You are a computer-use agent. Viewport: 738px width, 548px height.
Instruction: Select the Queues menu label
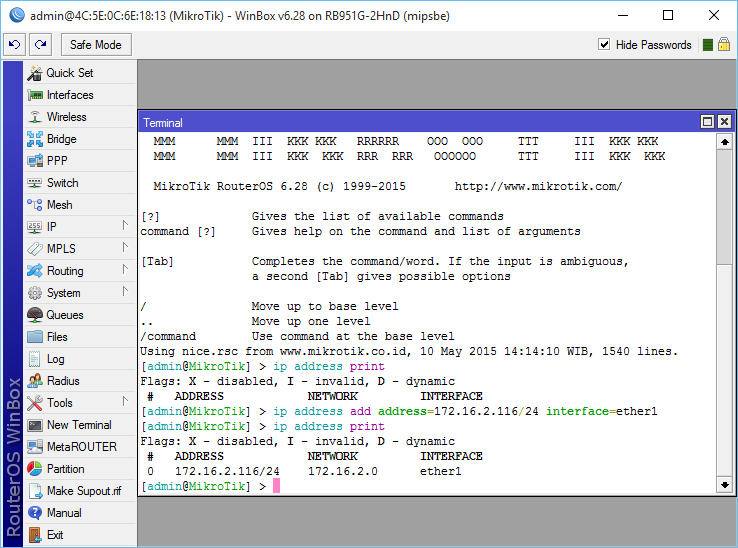point(65,315)
